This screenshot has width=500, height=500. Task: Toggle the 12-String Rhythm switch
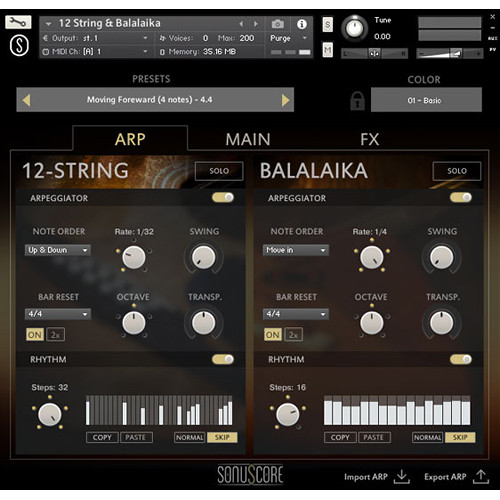223,359
